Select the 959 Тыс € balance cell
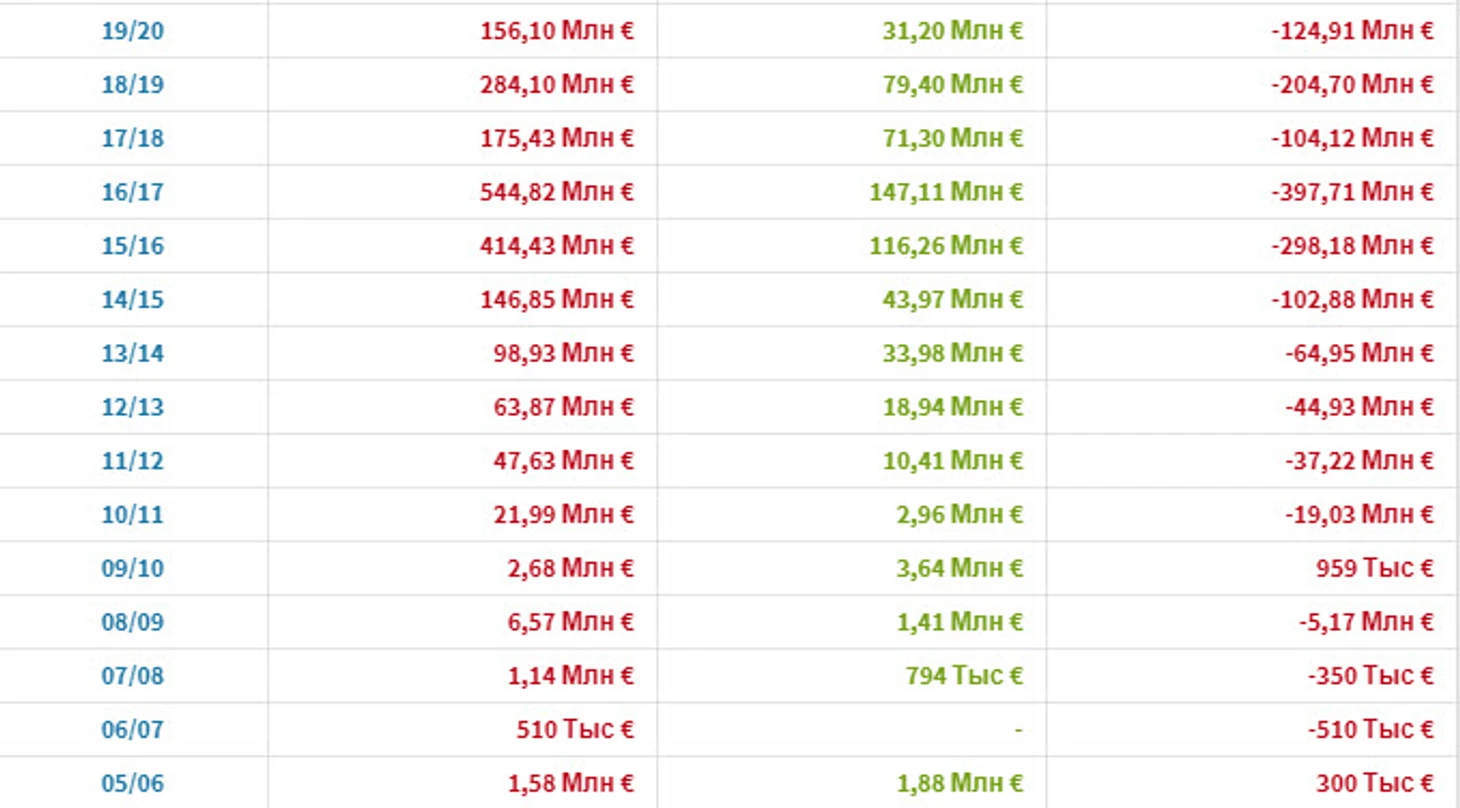Image resolution: width=1460 pixels, height=808 pixels. pyautogui.click(x=1252, y=569)
